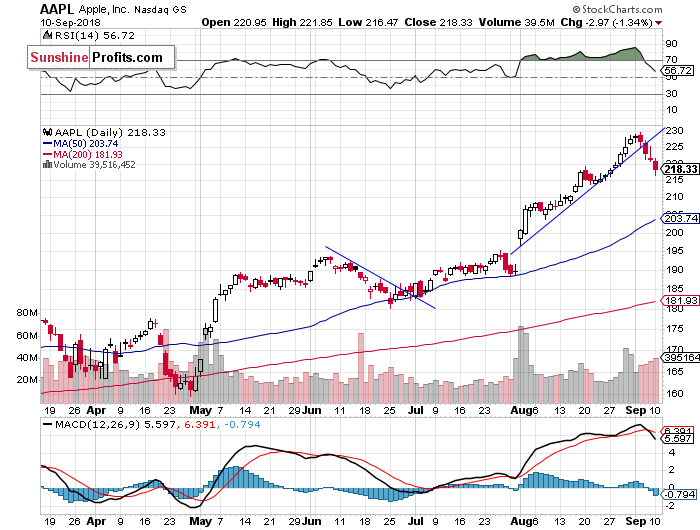Click the chart date 10-Sep-2018
The image size is (700, 530).
(x=71, y=22)
